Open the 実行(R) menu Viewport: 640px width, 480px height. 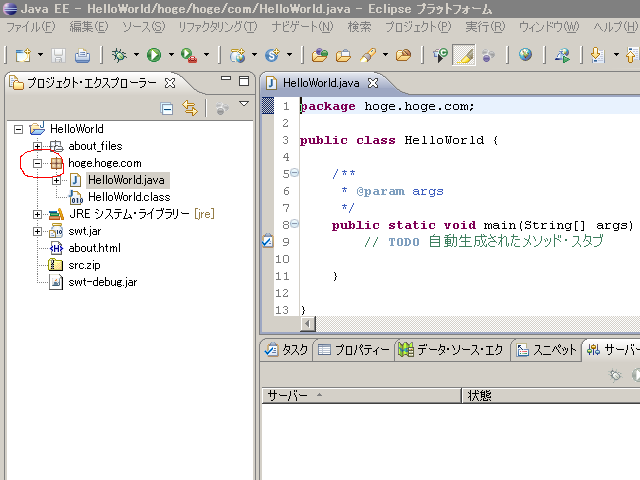[485, 27]
